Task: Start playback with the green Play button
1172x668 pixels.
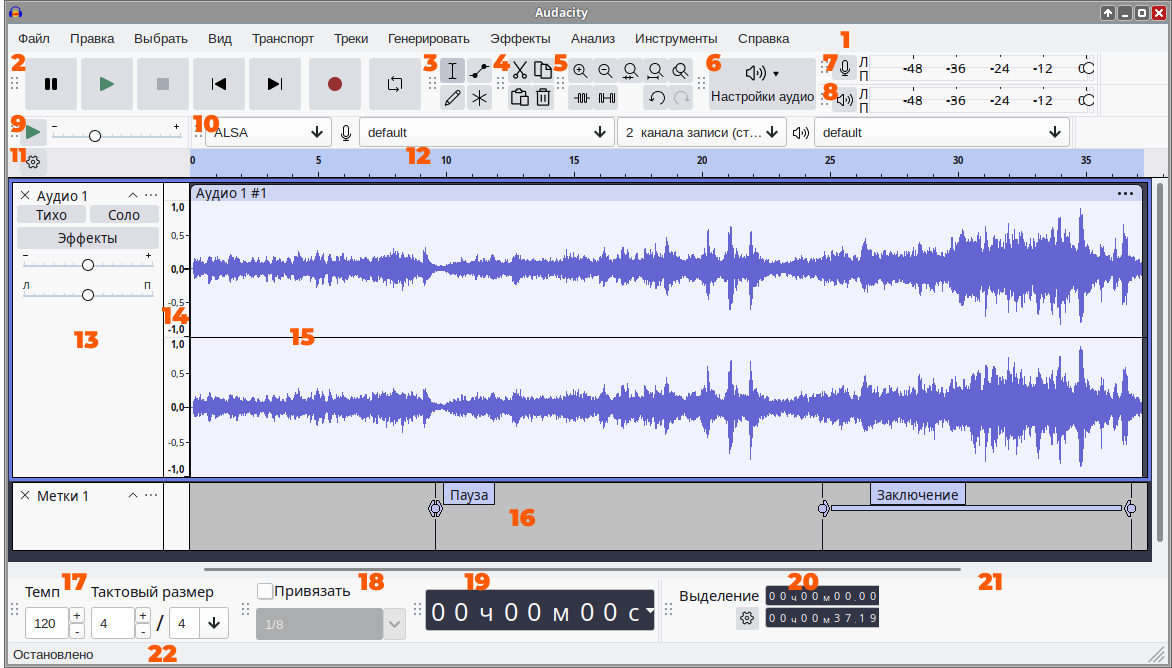Action: pyautogui.click(x=107, y=84)
